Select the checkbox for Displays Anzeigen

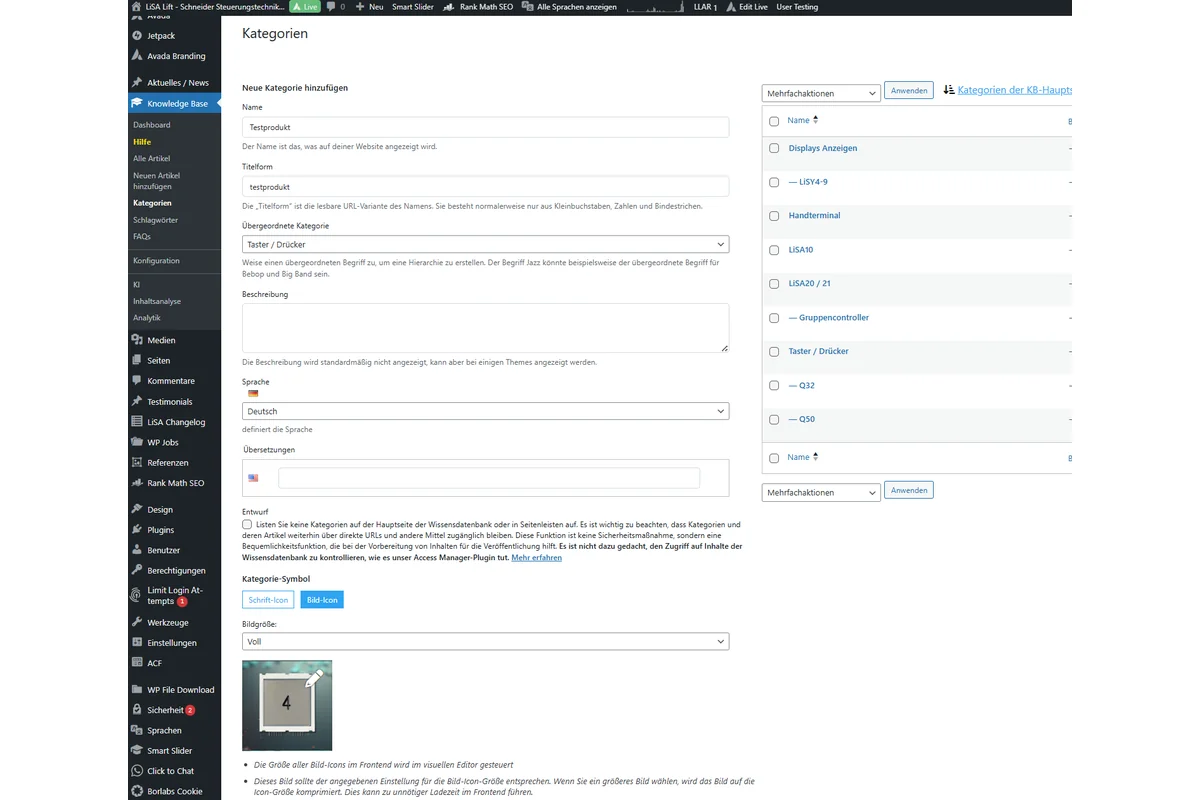click(x=774, y=148)
